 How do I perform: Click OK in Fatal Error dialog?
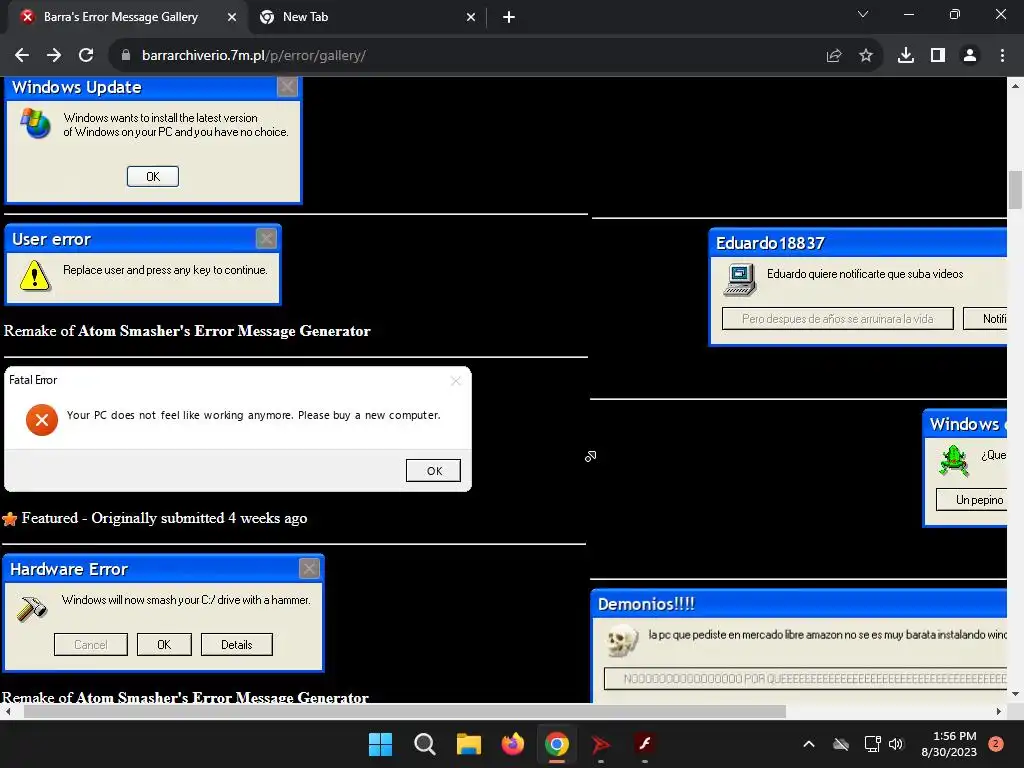click(434, 471)
